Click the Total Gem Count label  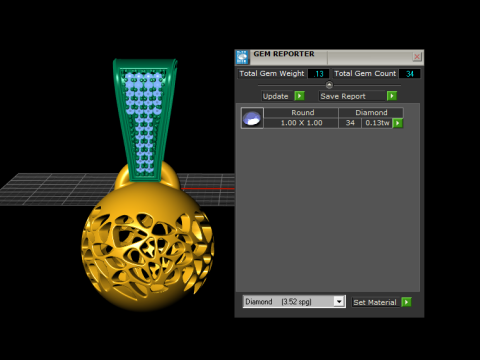pos(365,74)
